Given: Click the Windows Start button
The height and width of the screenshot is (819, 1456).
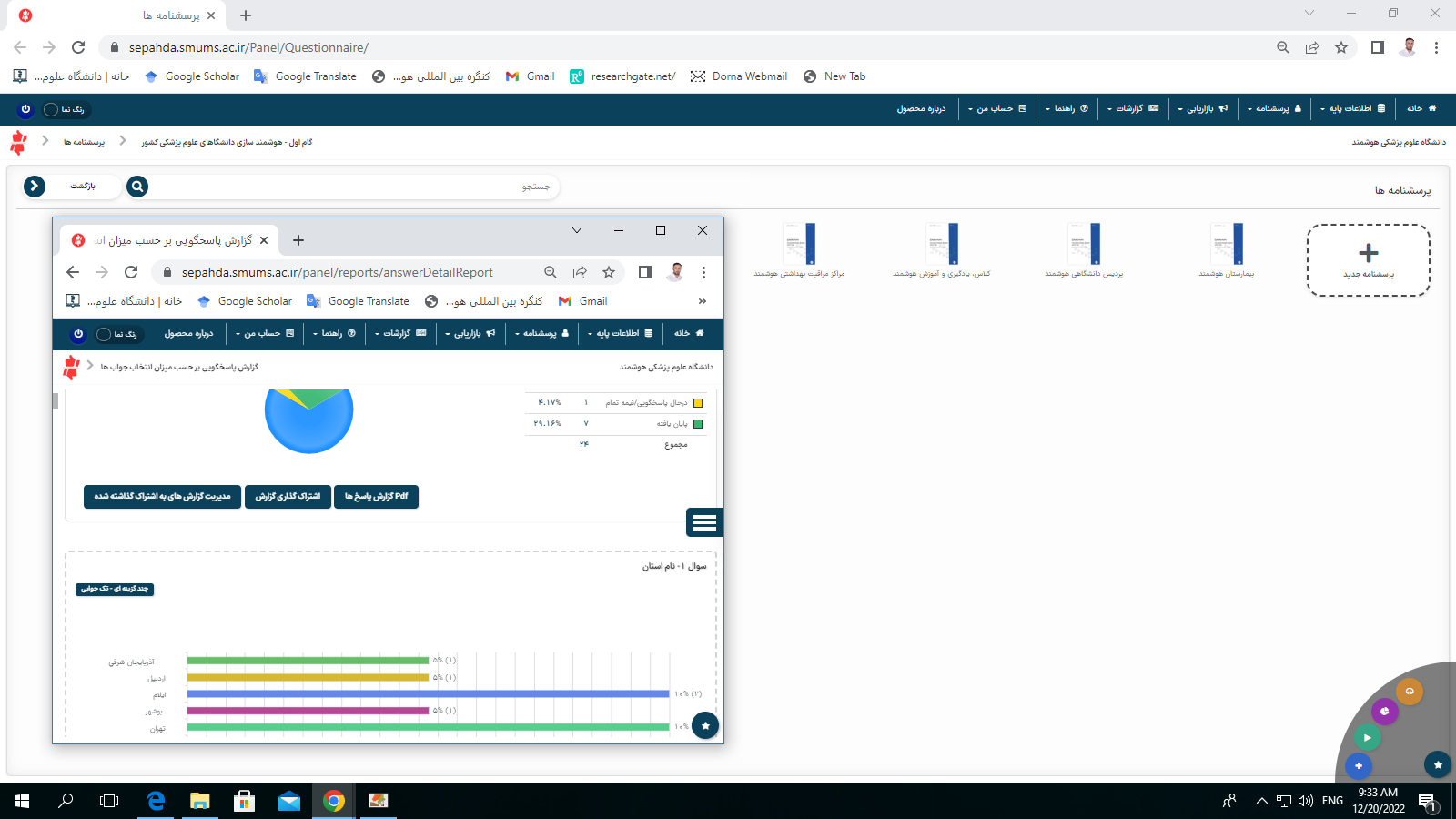Looking at the screenshot, I should [22, 801].
